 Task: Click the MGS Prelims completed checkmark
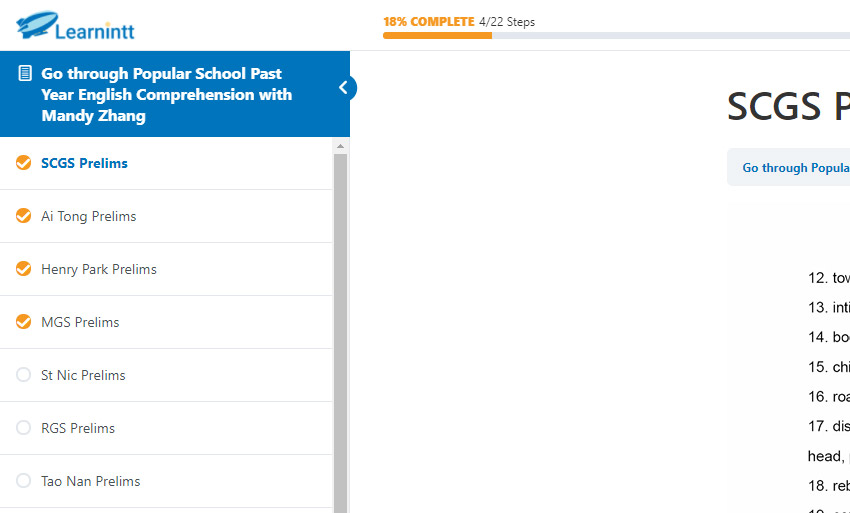coord(23,322)
